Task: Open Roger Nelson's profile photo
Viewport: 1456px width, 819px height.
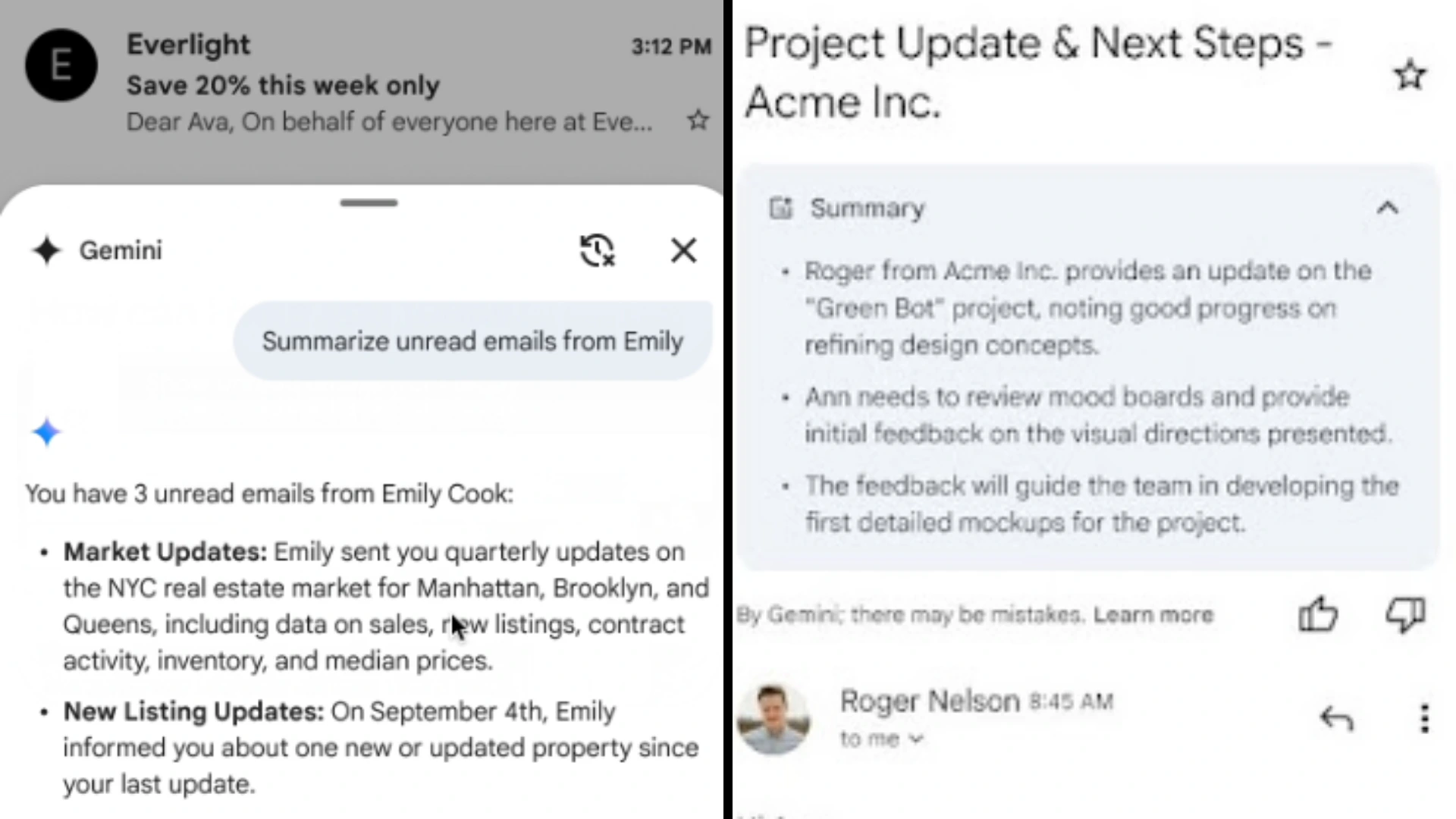Action: pyautogui.click(x=774, y=718)
